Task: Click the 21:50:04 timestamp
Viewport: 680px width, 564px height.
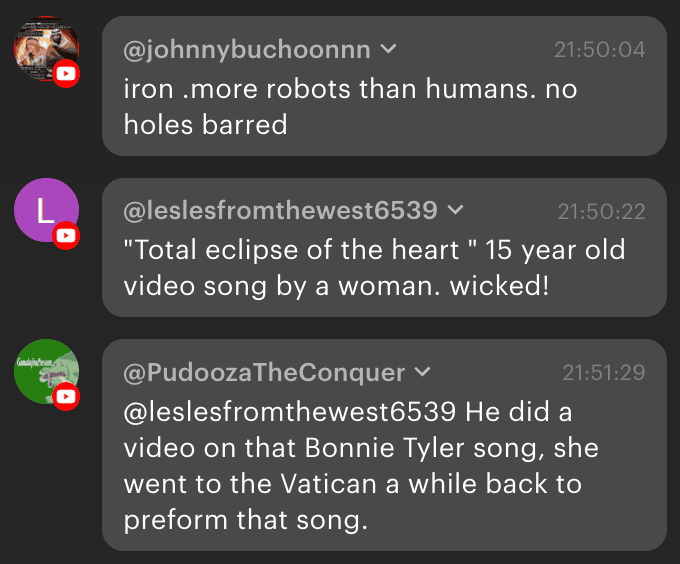Action: click(599, 49)
